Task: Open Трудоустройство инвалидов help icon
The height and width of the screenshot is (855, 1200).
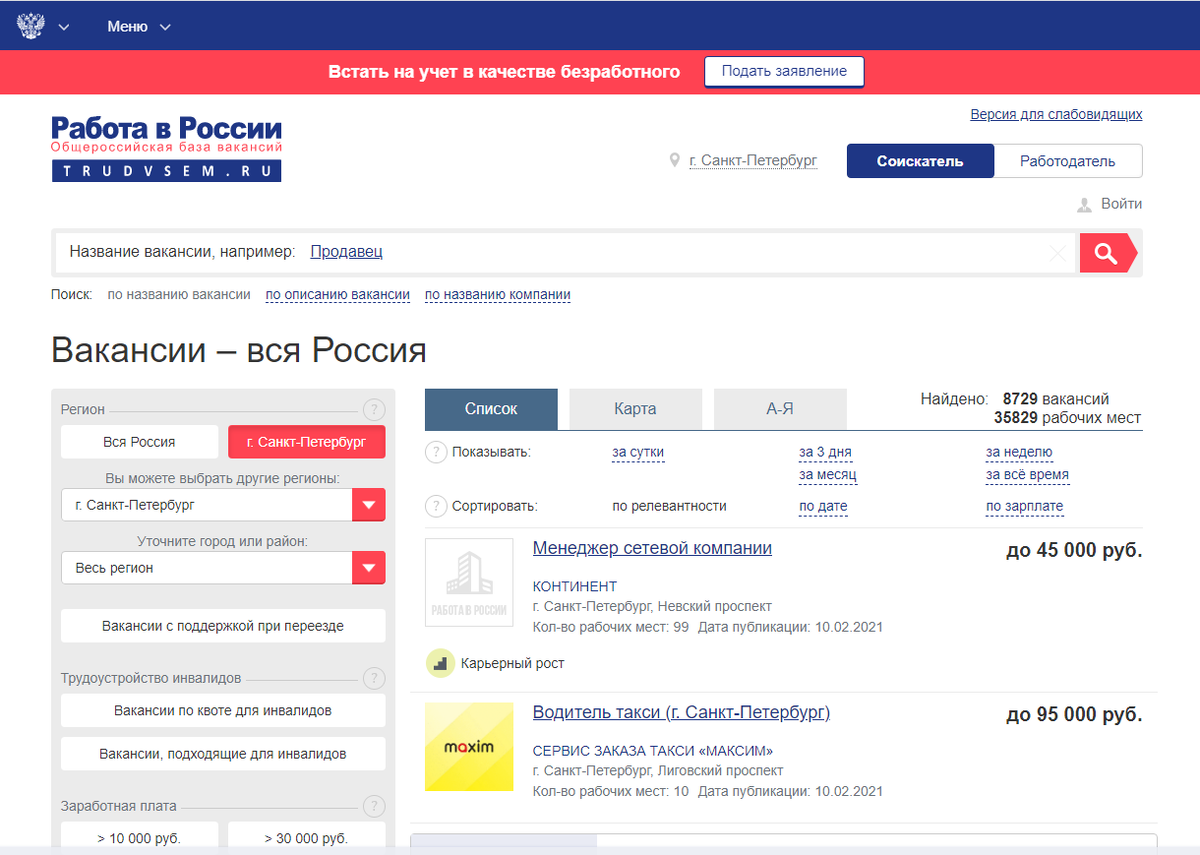Action: (x=374, y=678)
